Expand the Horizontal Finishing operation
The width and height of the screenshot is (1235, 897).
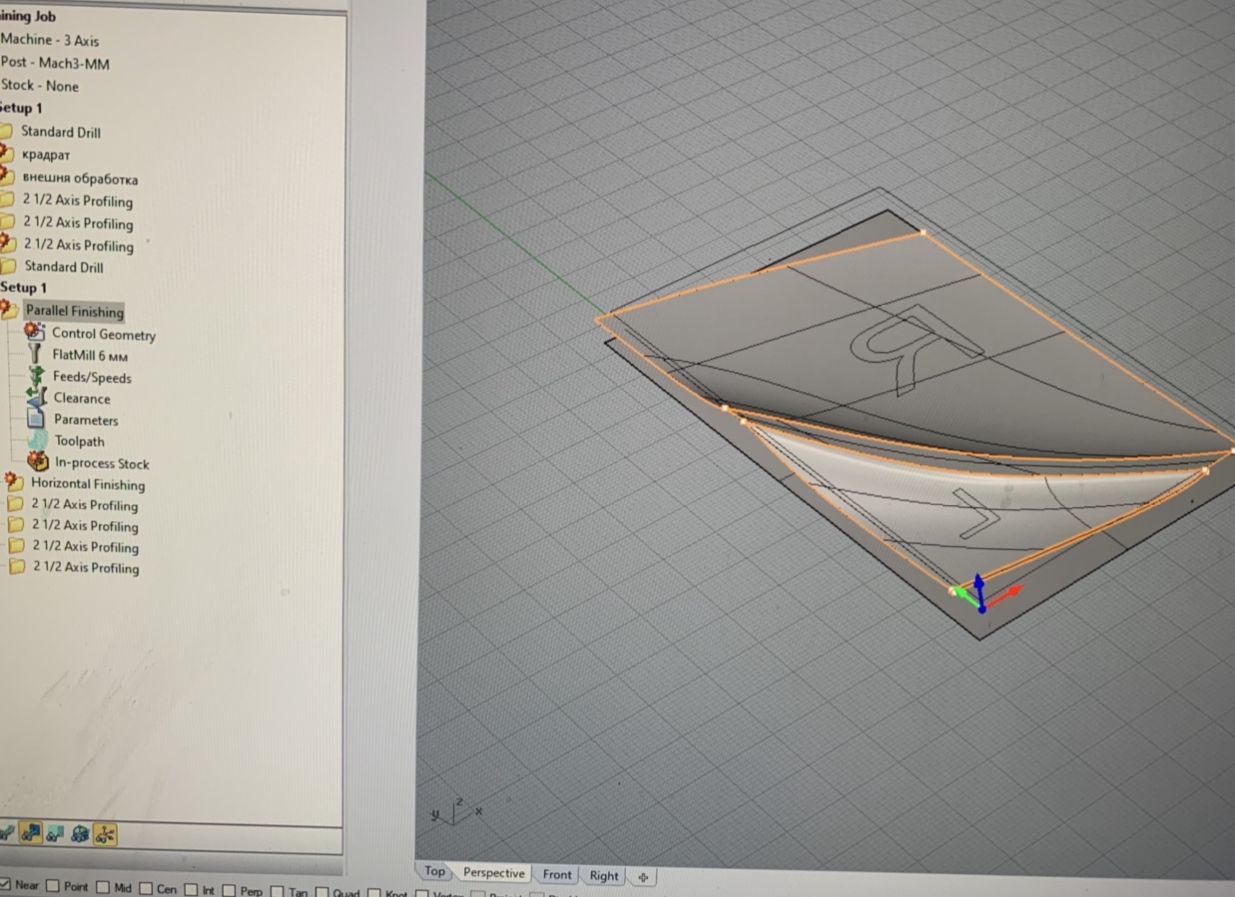[x=13, y=483]
